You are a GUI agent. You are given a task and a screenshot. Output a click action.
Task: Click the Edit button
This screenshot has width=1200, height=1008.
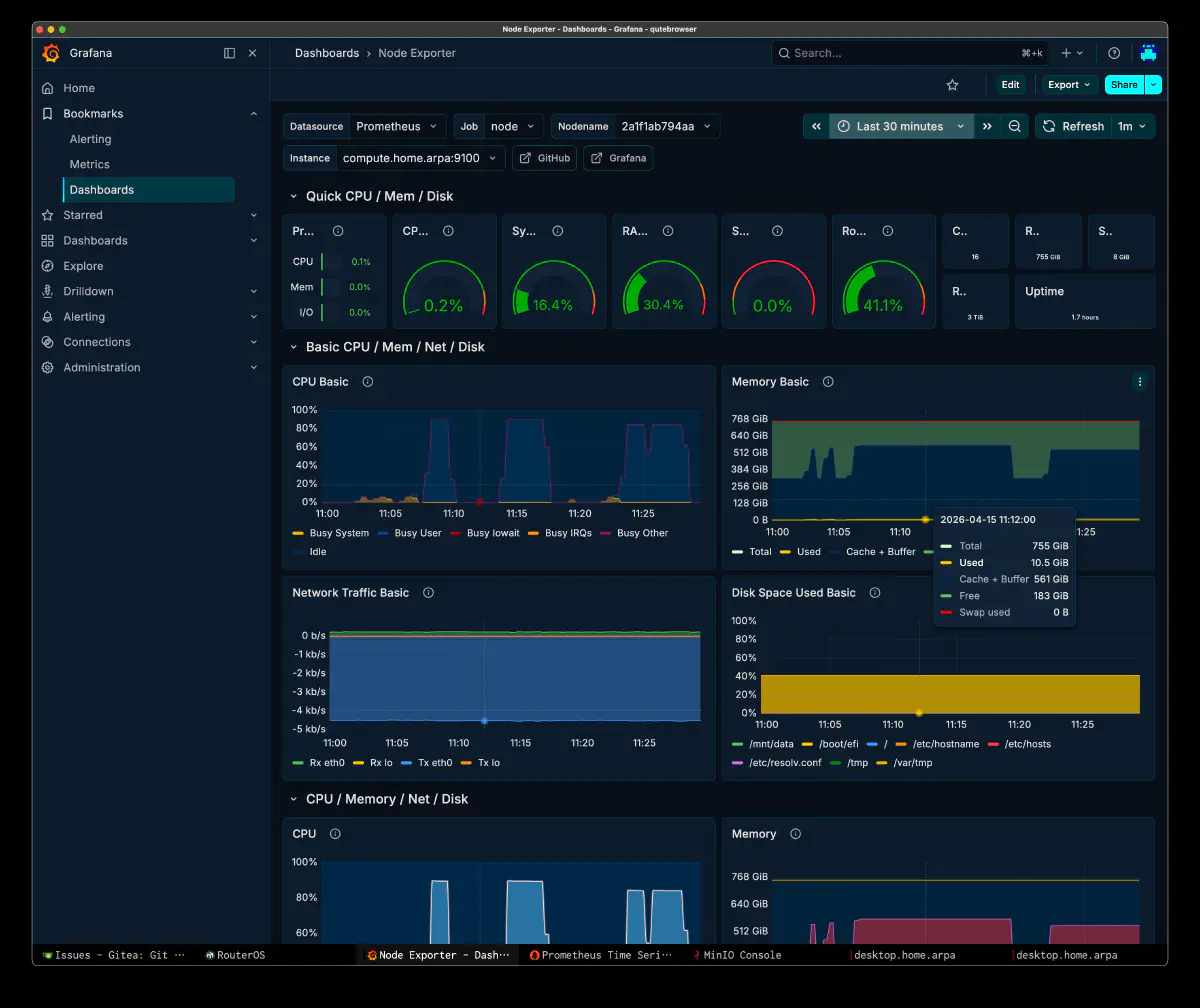(x=1010, y=85)
